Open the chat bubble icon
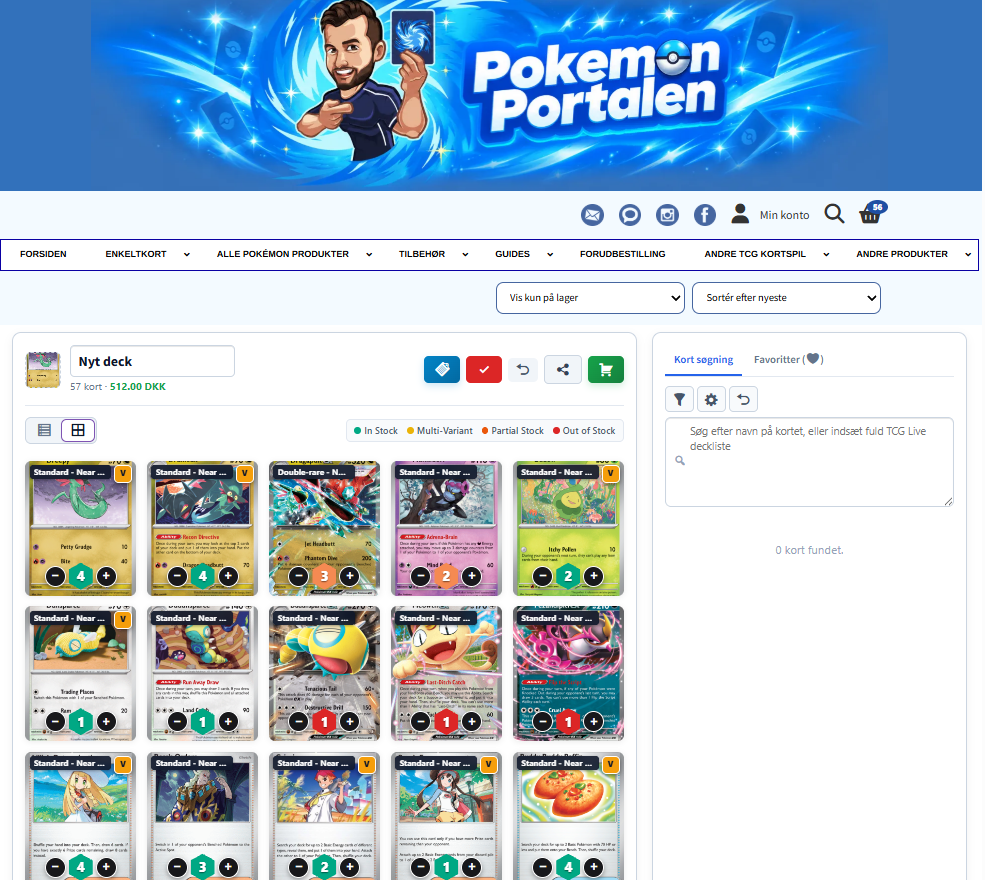The width and height of the screenshot is (985, 880). (x=629, y=215)
